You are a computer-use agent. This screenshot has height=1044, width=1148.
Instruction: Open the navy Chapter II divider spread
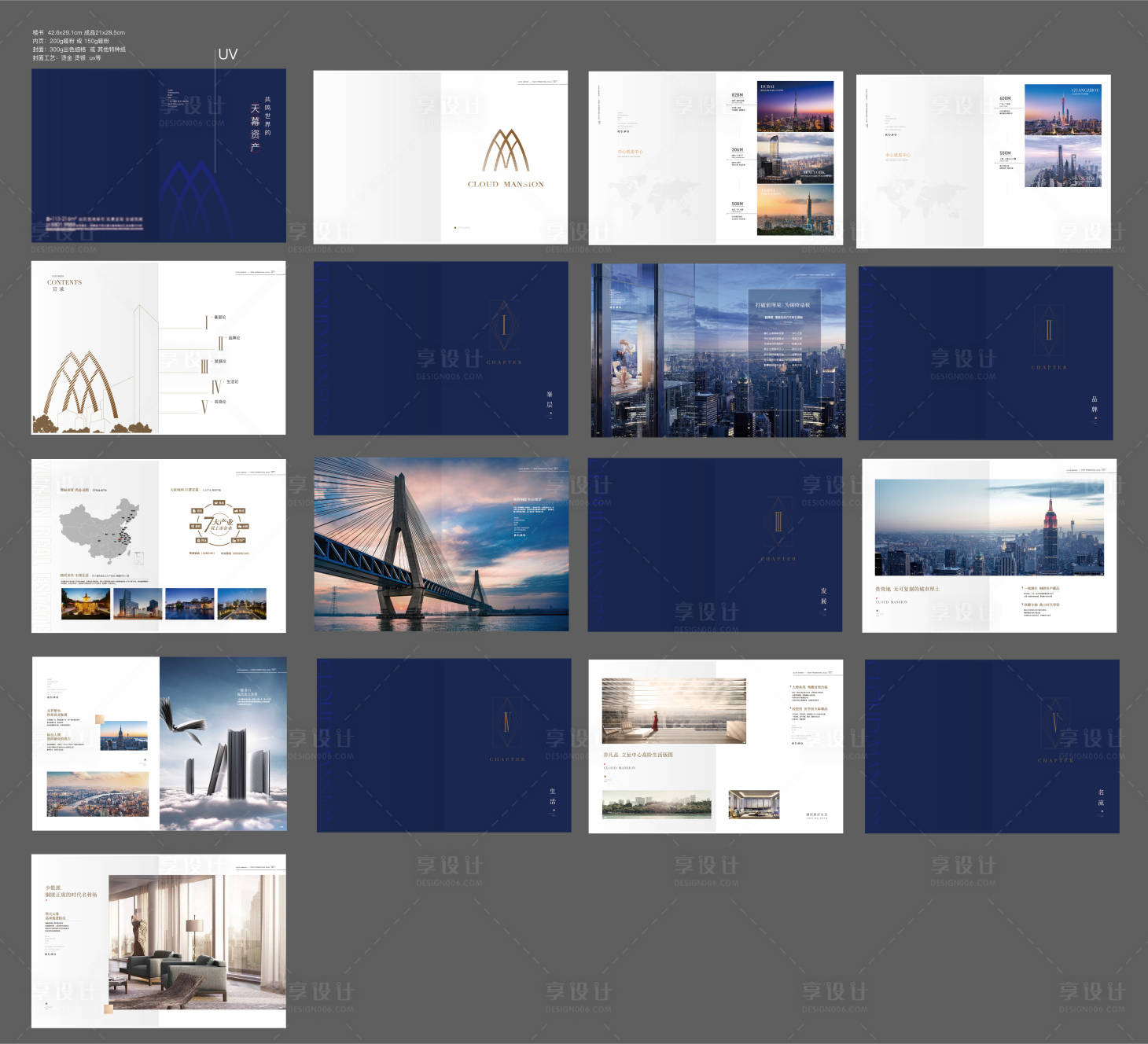985,353
